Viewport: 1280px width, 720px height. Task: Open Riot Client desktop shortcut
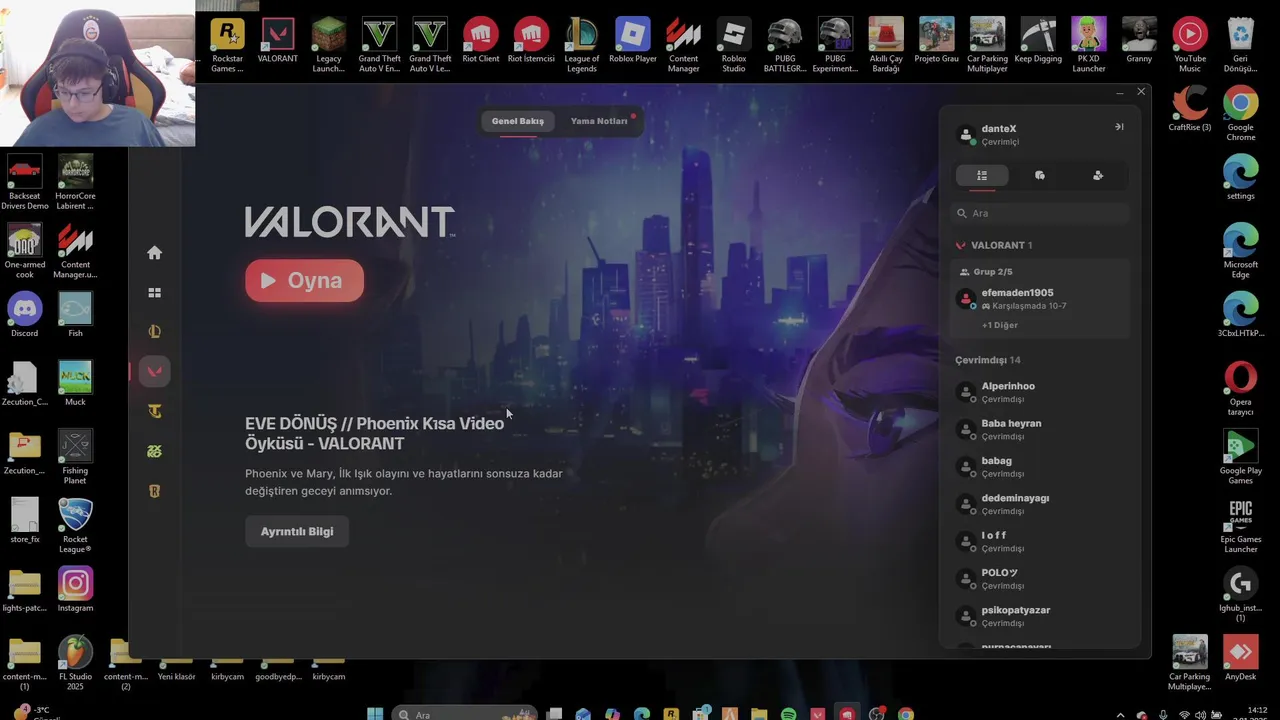(x=481, y=40)
